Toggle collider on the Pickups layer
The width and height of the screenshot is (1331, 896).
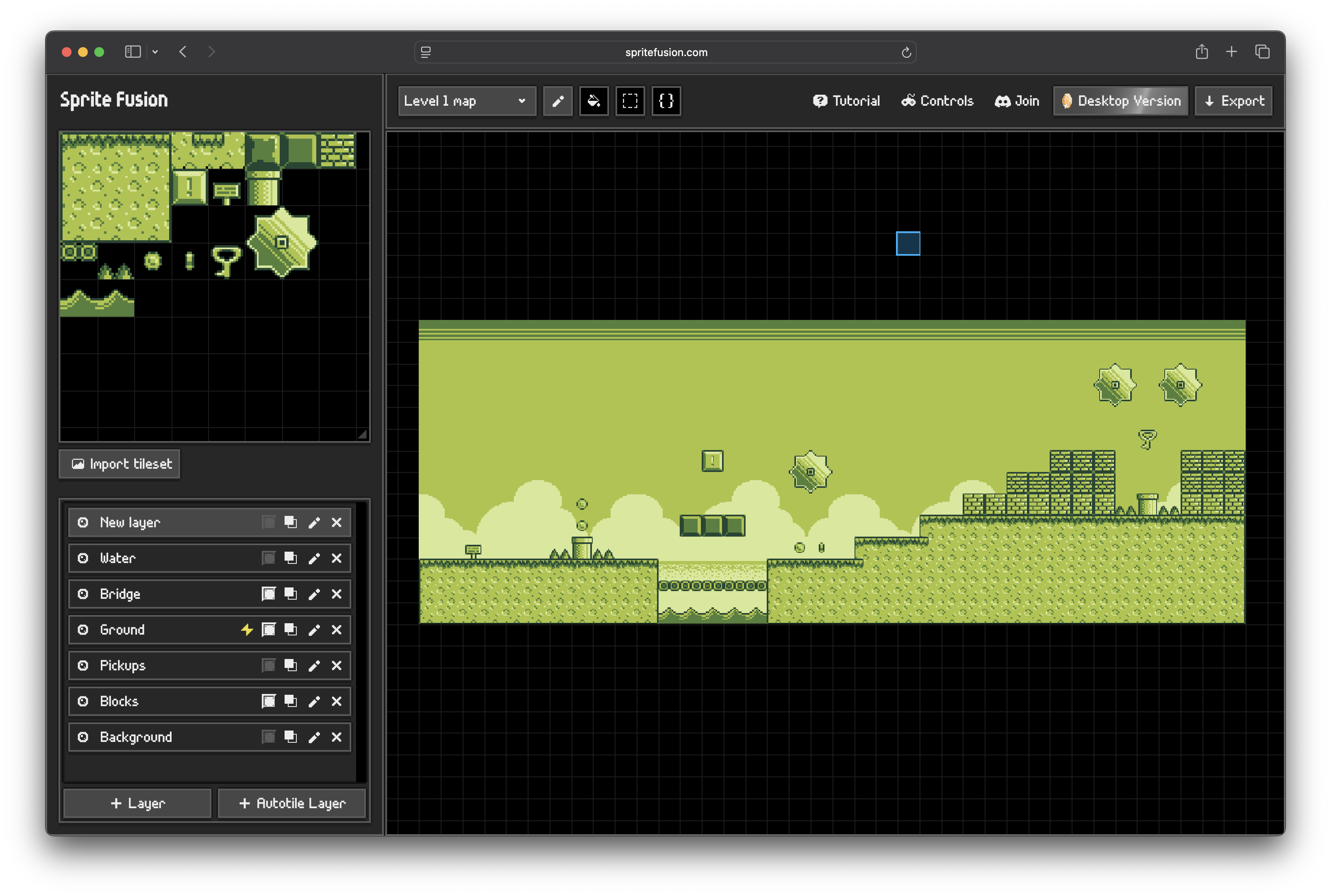269,666
